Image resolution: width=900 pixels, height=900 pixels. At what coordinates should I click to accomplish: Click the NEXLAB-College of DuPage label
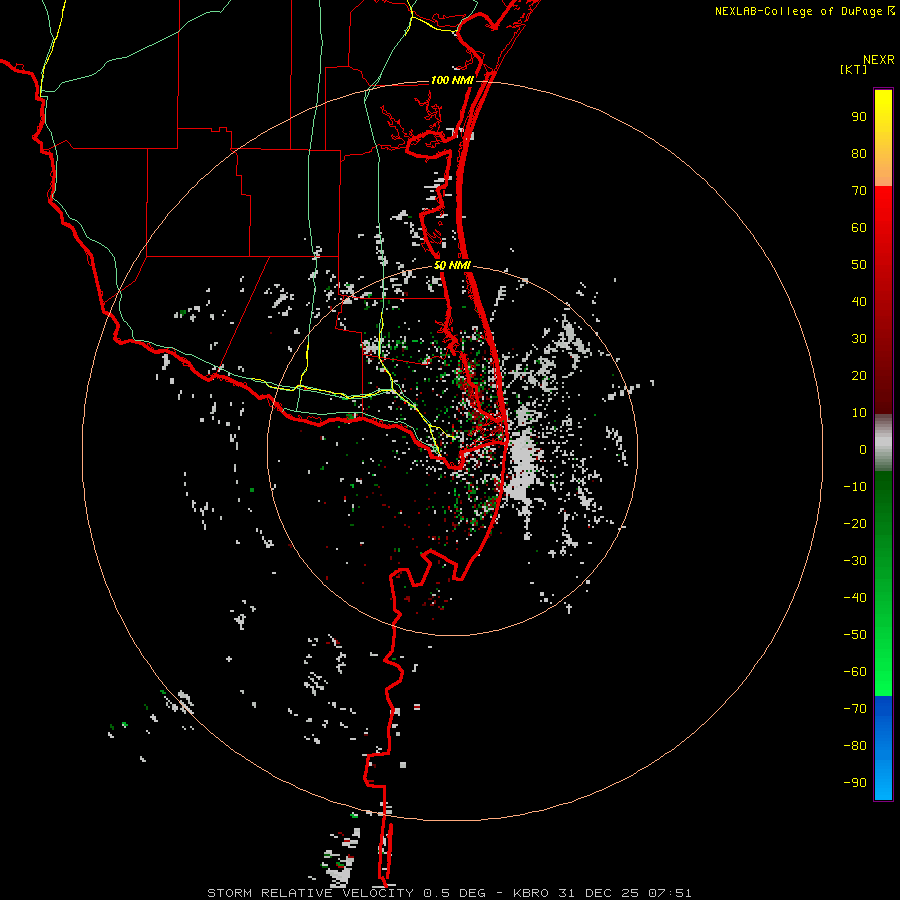(798, 11)
